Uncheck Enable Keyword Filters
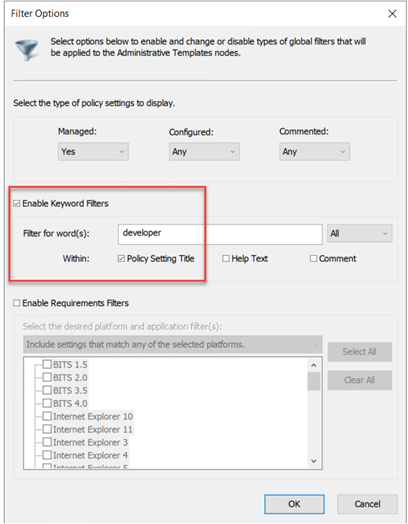Viewport: 408px width, 524px height. (17, 204)
